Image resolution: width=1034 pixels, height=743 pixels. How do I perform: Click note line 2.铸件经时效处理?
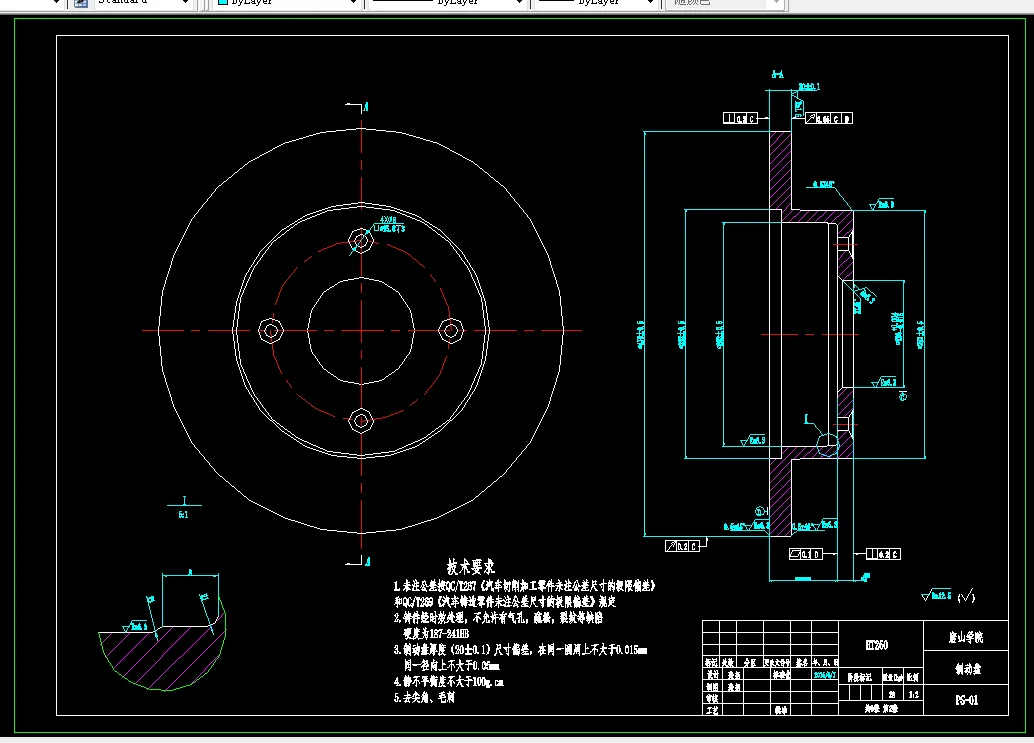click(x=499, y=618)
